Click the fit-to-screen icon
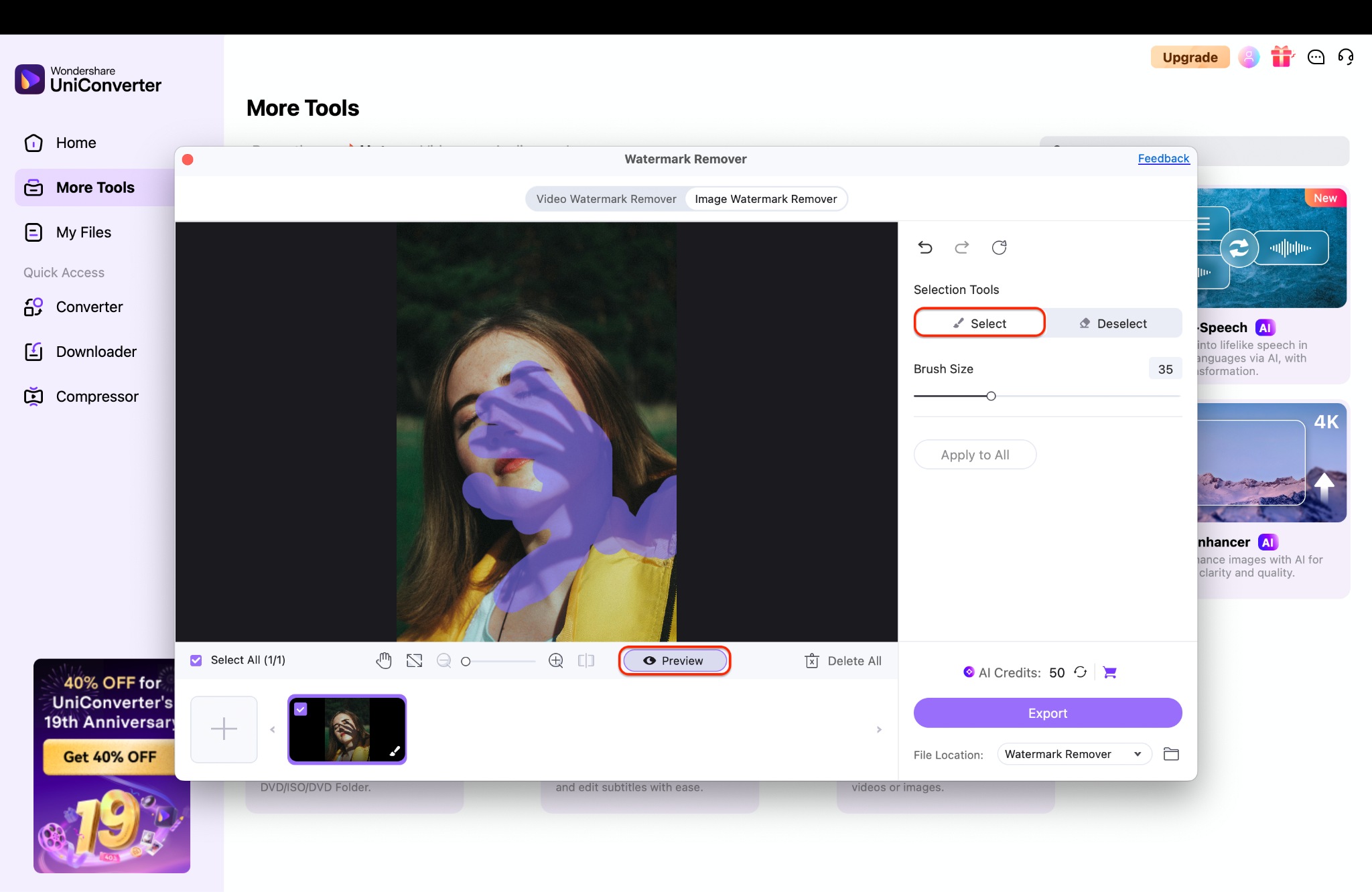The width and height of the screenshot is (1372, 892). tap(415, 661)
